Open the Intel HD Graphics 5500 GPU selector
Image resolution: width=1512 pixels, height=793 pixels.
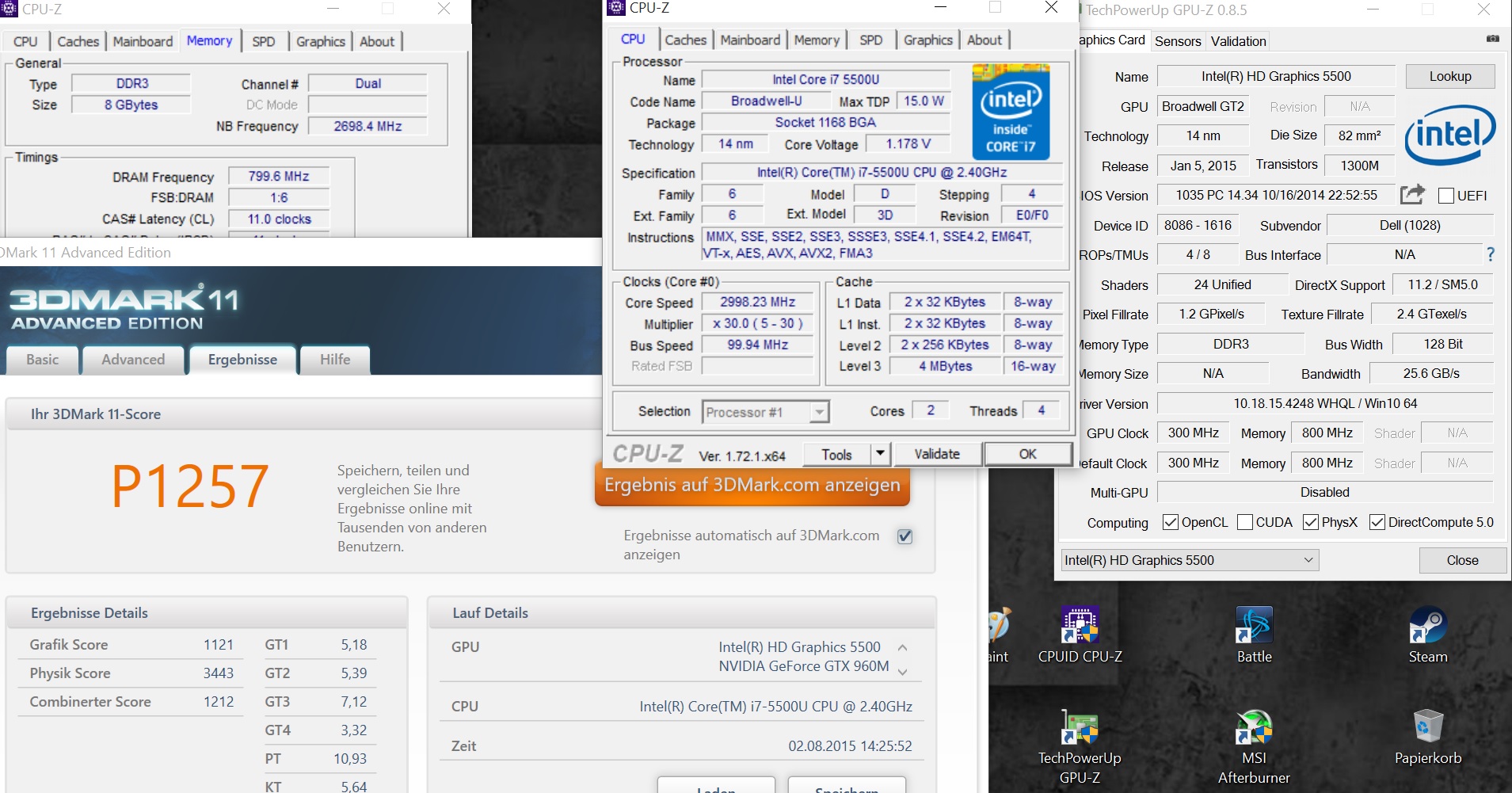click(1189, 560)
